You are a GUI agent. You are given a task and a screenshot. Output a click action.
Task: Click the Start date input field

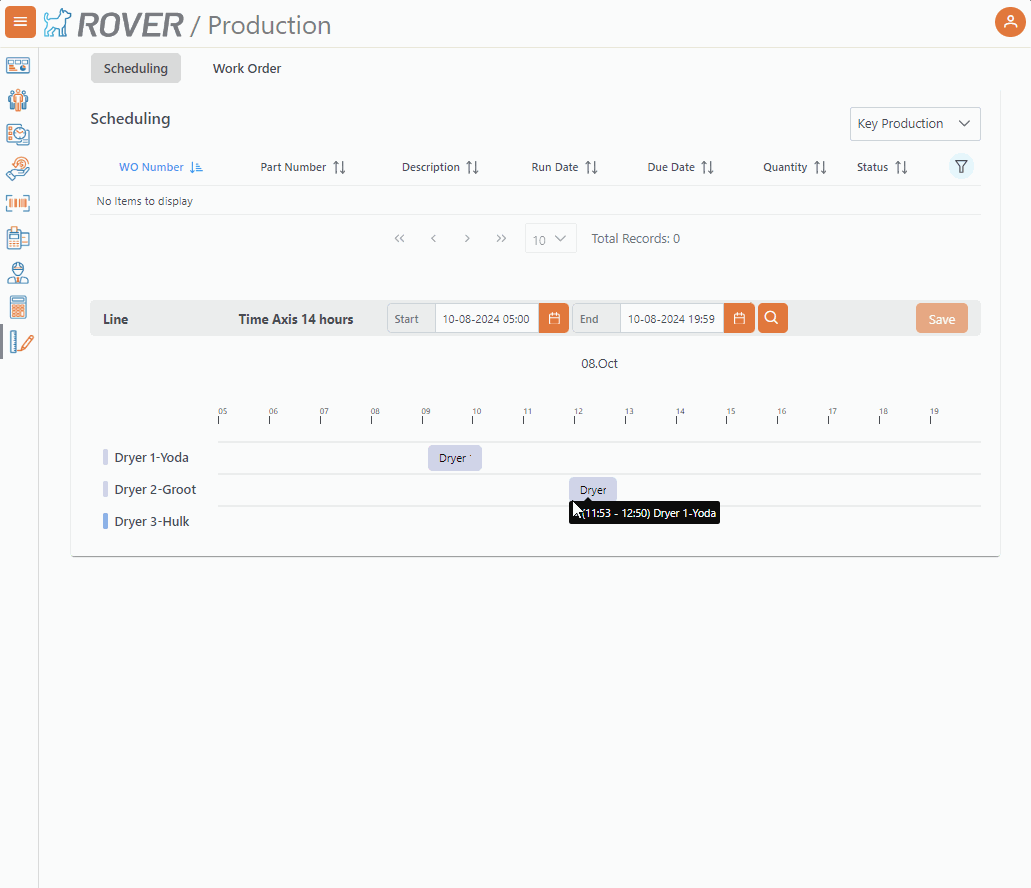(486, 319)
